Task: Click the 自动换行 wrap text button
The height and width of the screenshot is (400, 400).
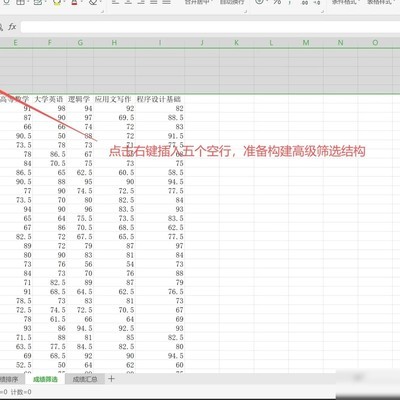Action: point(232,2)
